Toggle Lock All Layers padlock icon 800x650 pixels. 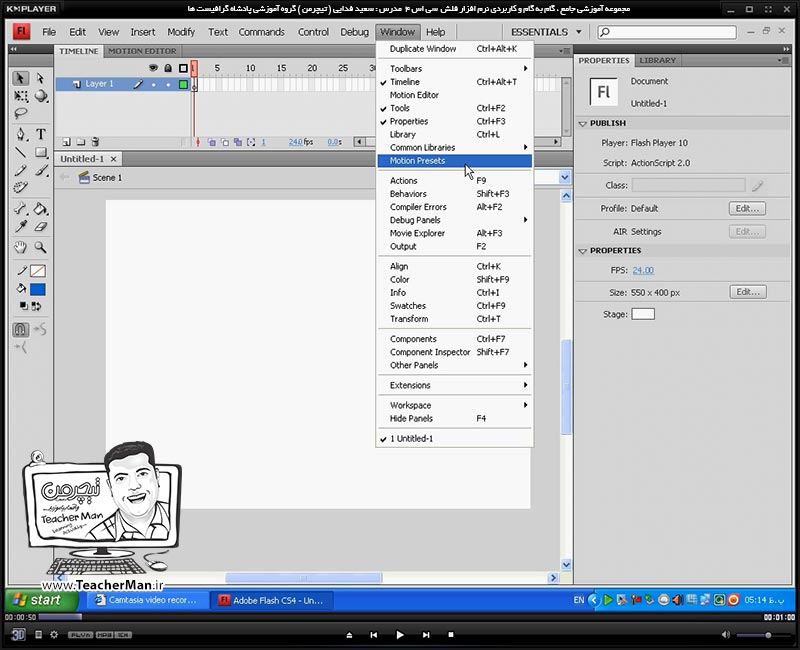(x=168, y=68)
